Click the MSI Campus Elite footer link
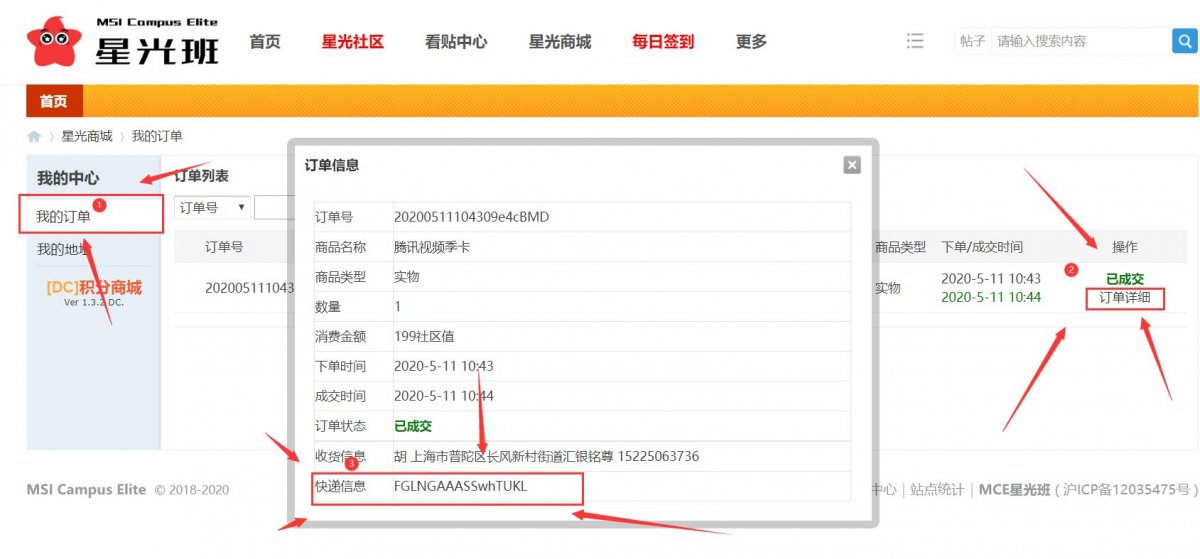Viewport: 1200px width, 559px height. point(86,490)
